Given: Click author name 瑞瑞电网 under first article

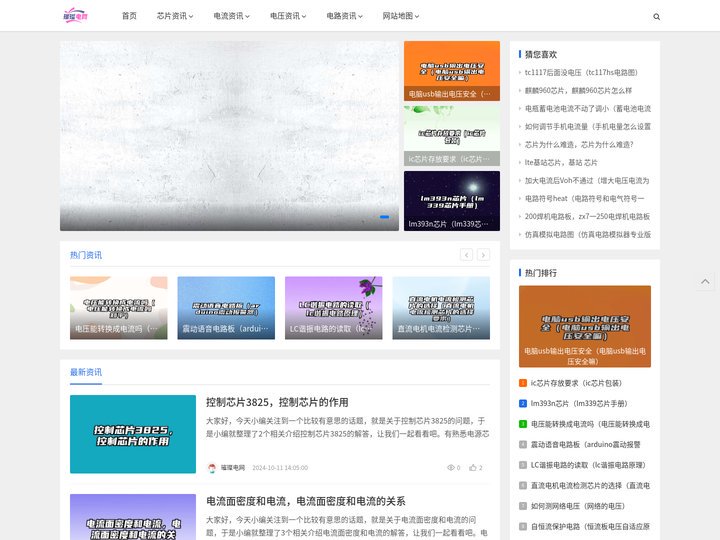Looking at the screenshot, I should pyautogui.click(x=233, y=467).
